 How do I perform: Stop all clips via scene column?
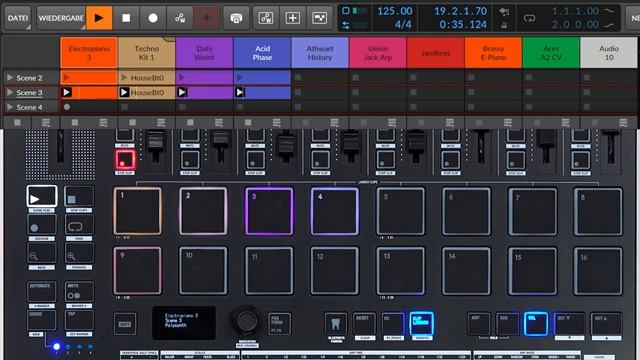coord(17,122)
